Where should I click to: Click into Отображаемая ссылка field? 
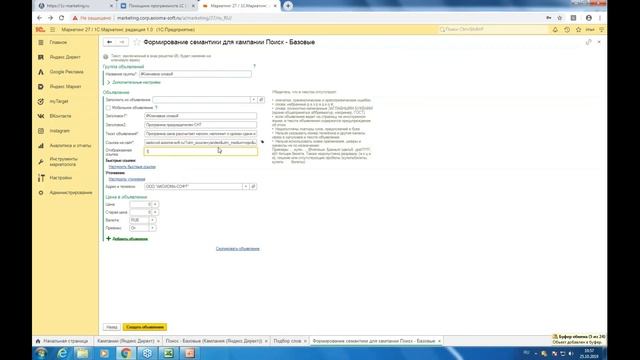pos(200,151)
